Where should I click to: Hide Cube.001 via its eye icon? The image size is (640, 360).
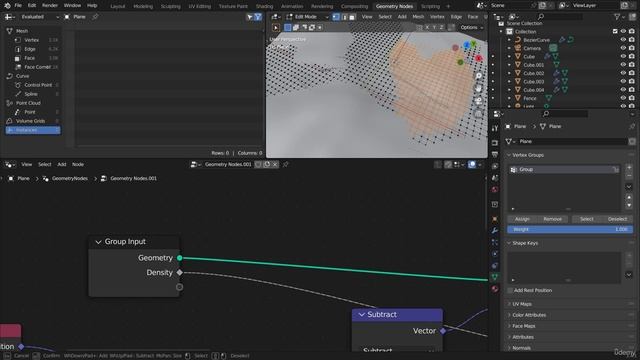pyautogui.click(x=623, y=65)
